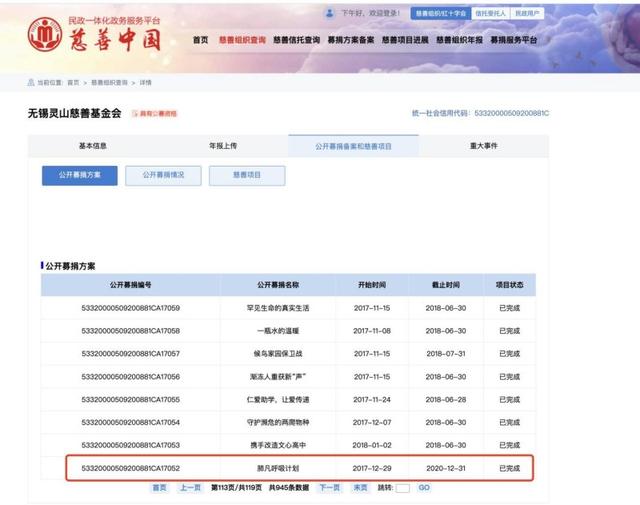Focus the 跳转 page number input
Image resolution: width=640 pixels, height=505 pixels.
402,488
